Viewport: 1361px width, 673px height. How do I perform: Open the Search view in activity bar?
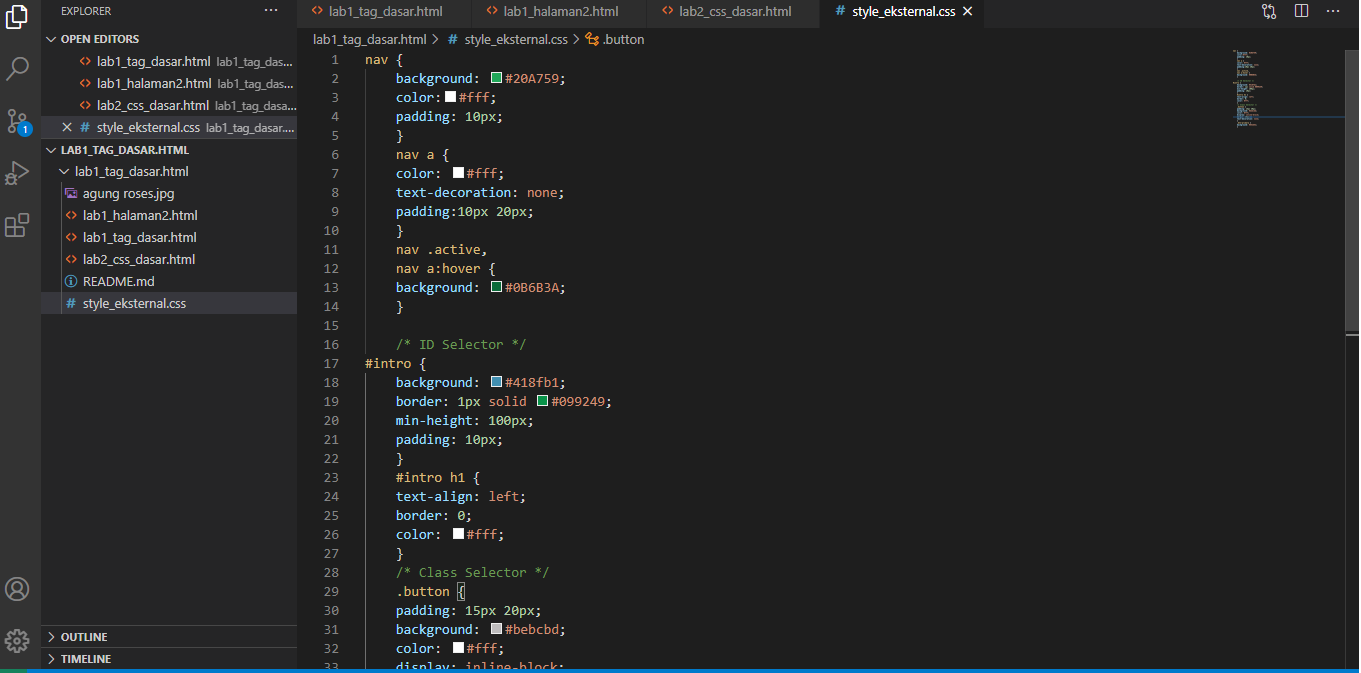[17, 69]
